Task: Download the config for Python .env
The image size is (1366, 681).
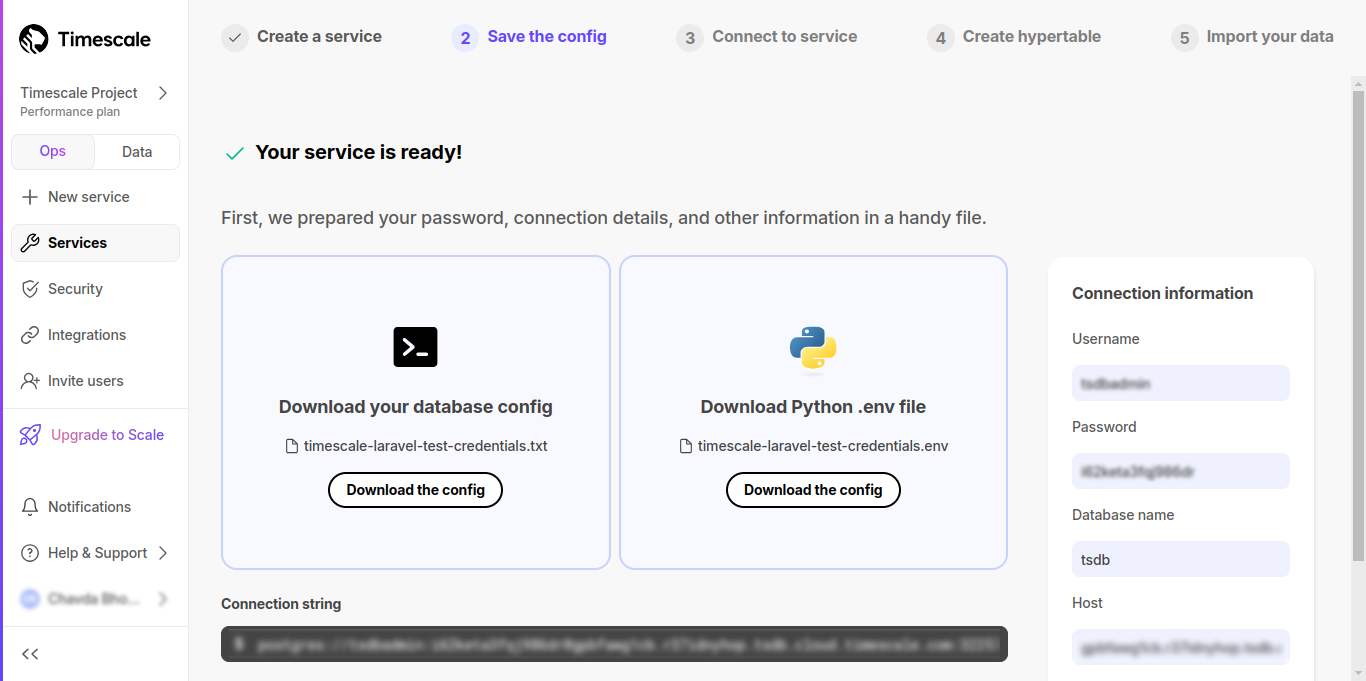Action: 813,490
